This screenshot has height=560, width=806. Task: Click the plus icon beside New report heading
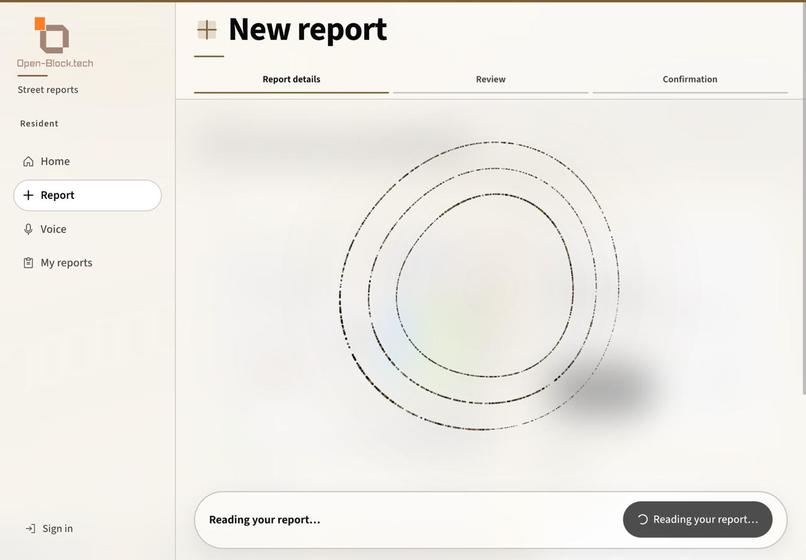click(207, 30)
